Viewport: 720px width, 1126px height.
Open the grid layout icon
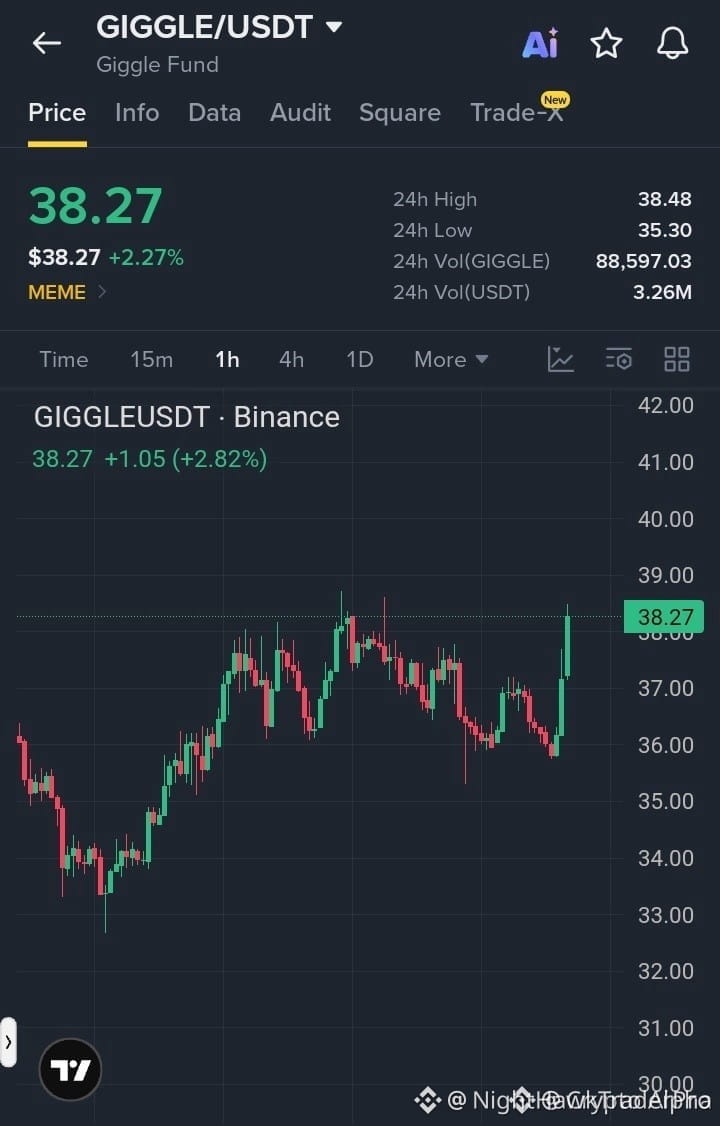(677, 359)
